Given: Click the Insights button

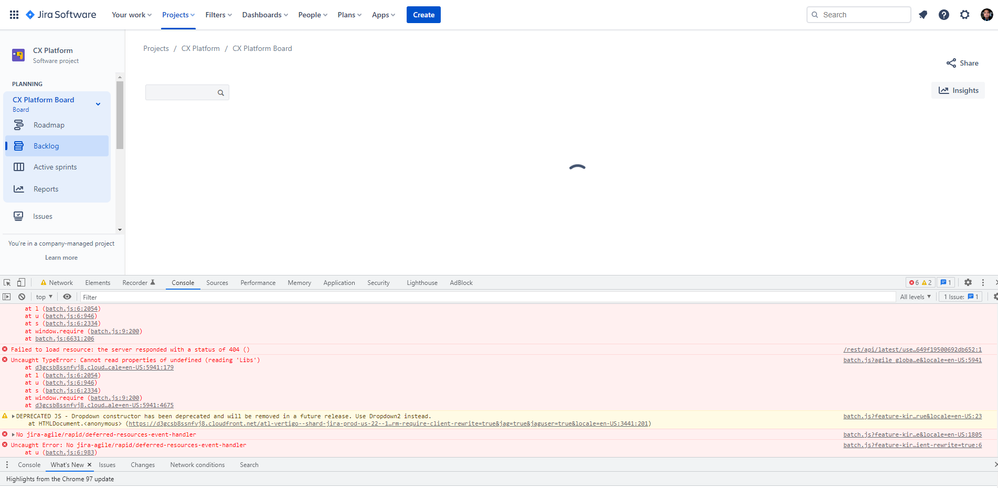Looking at the screenshot, I should [958, 90].
